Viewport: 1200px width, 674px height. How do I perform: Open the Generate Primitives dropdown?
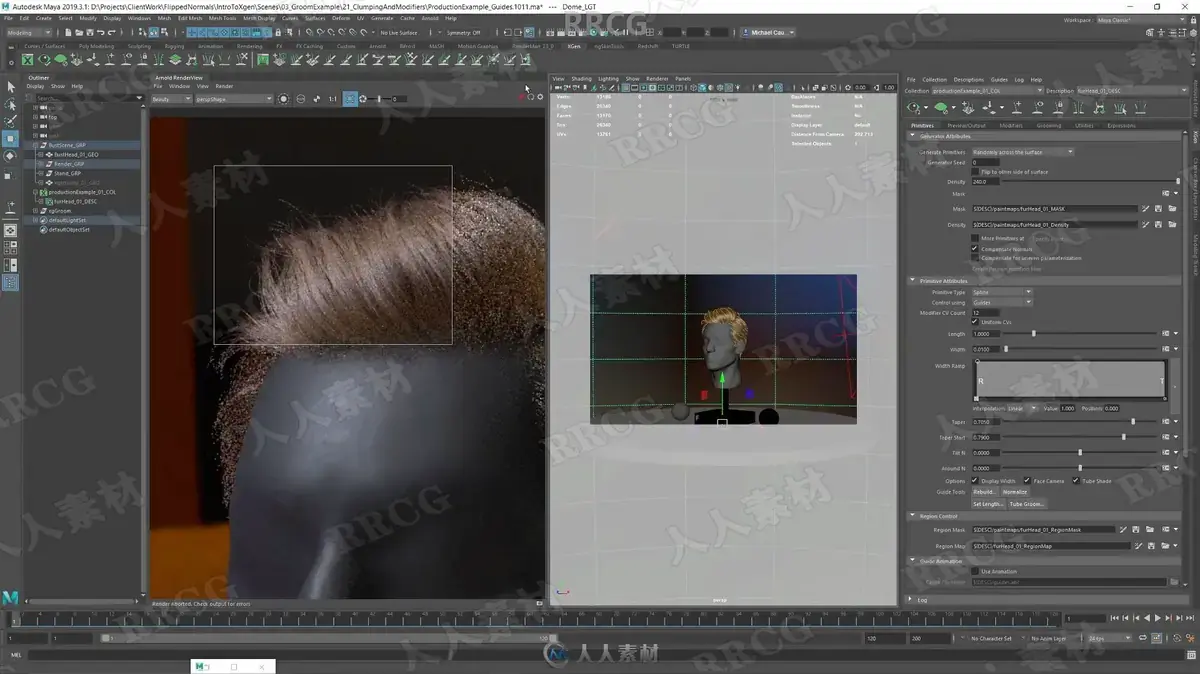(1023, 152)
